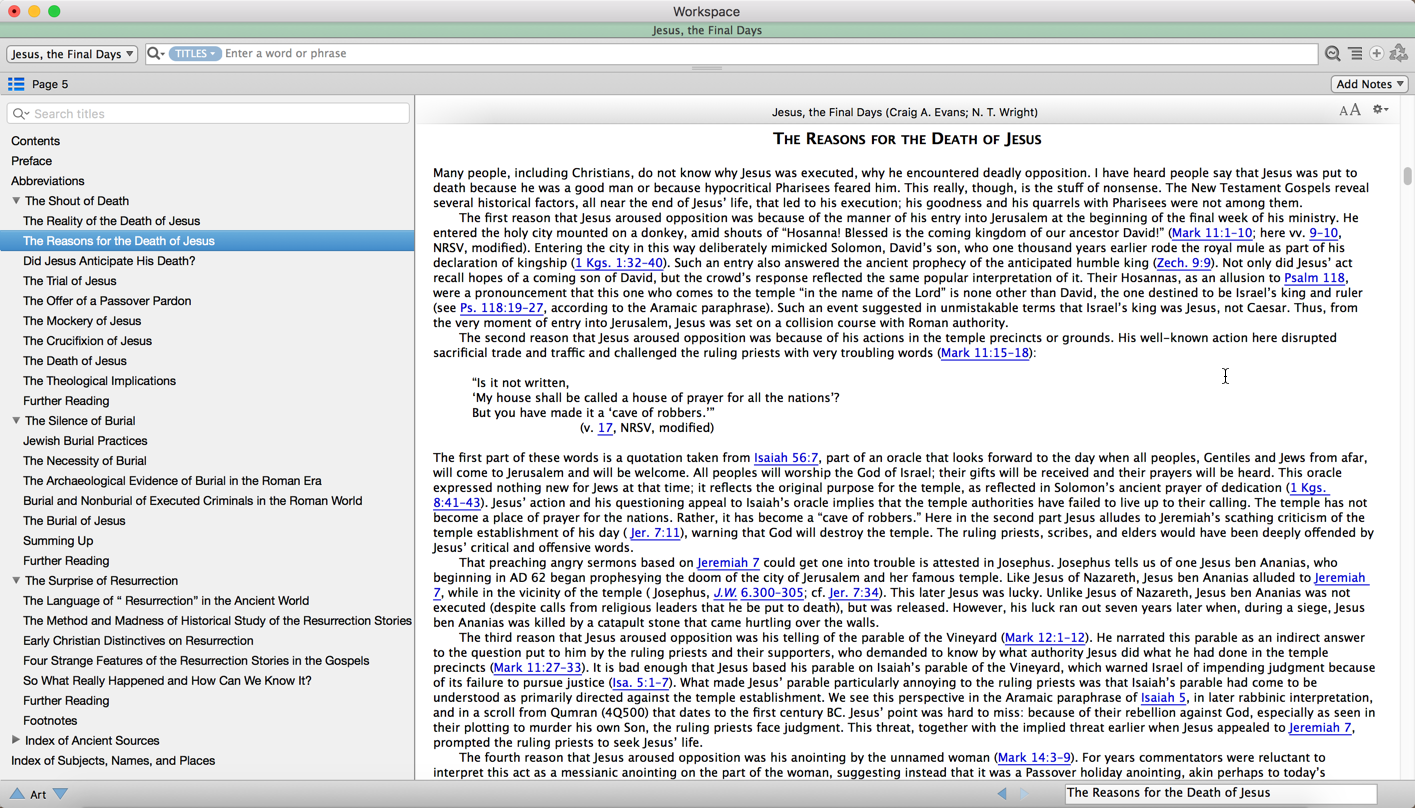Click the Art label in the bottom bar
Screen dimensions: 1415x808
point(38,794)
